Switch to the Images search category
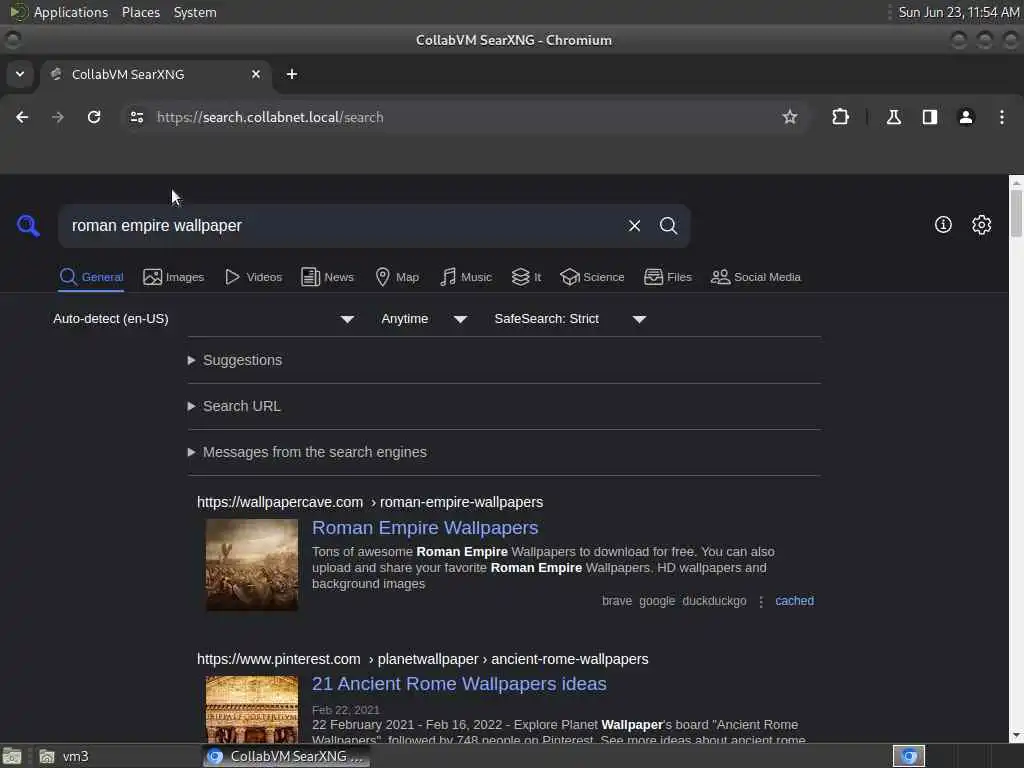The image size is (1024, 768). pos(174,277)
